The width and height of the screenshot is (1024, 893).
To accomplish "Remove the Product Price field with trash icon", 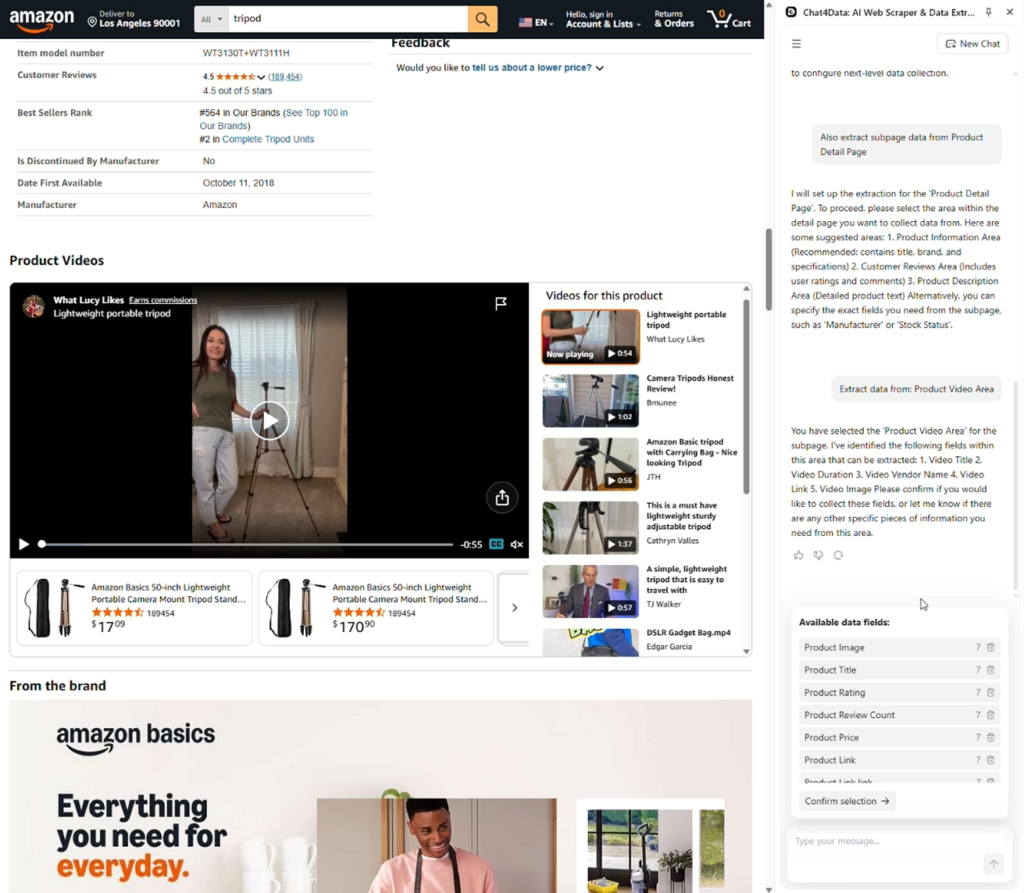I will (991, 737).
